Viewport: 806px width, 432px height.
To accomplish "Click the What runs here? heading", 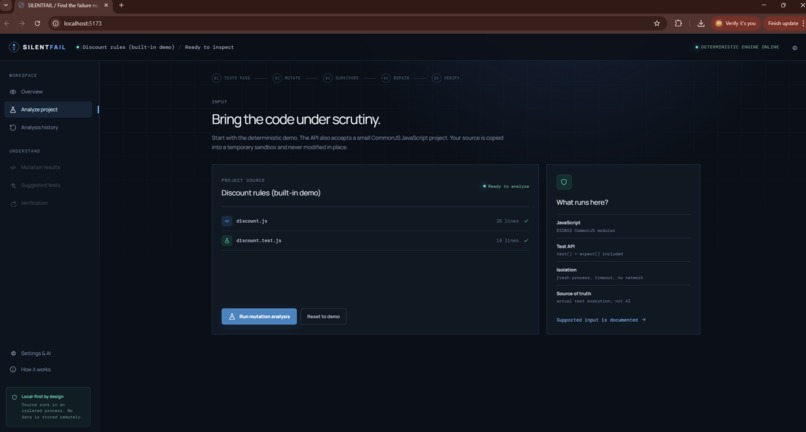I will click(x=582, y=203).
